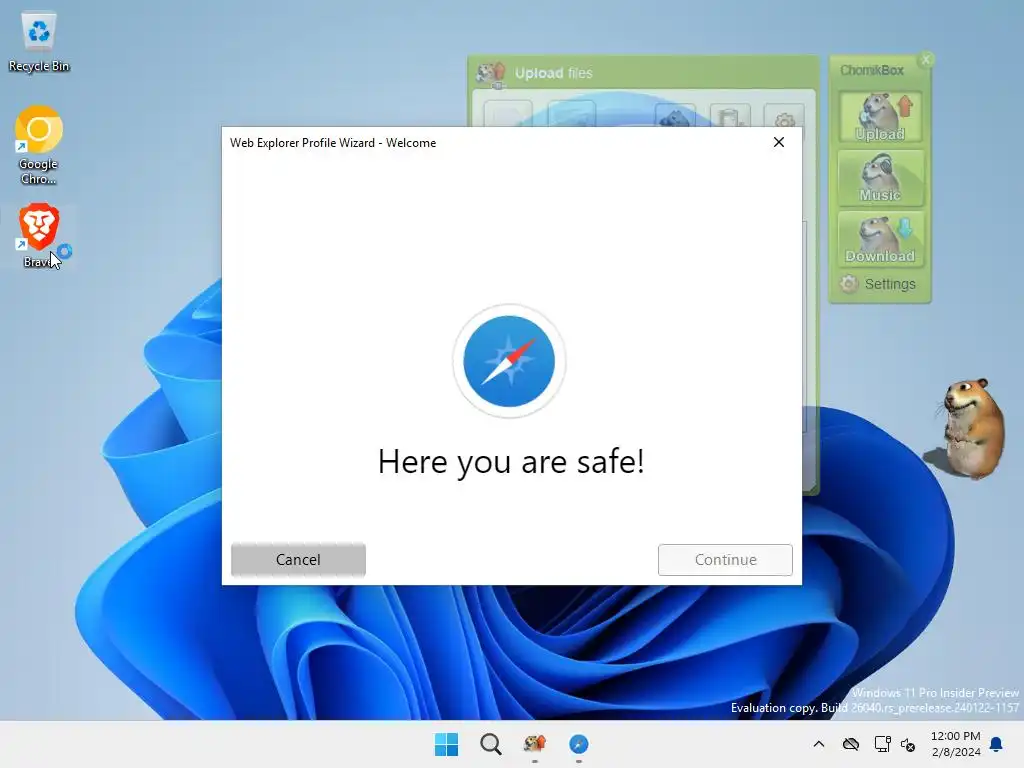1024x768 pixels.
Task: Click the wizard title 'Web Explorer Profile Wizard - Welcome'
Action: coord(333,143)
